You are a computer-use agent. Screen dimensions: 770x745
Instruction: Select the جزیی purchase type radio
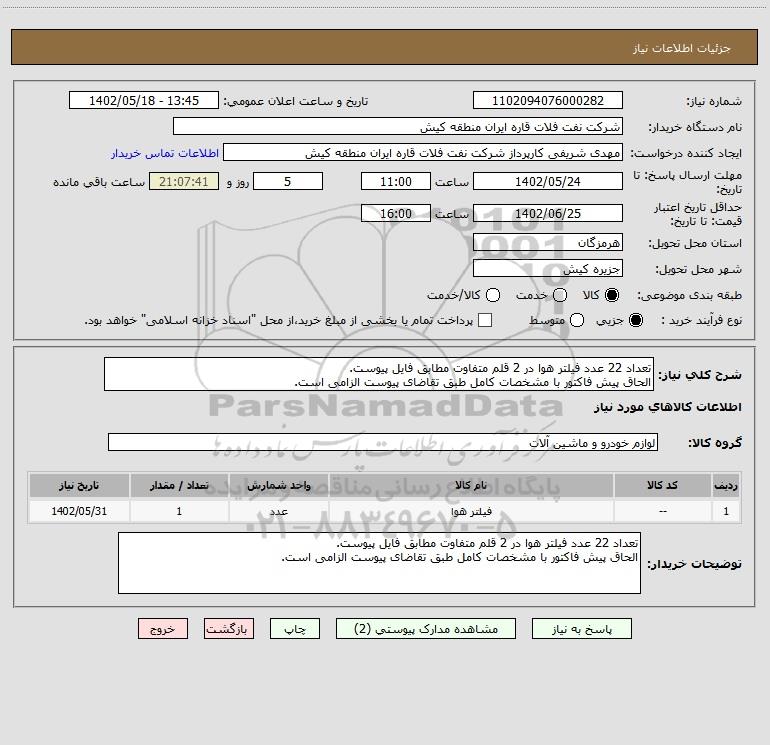pos(636,320)
